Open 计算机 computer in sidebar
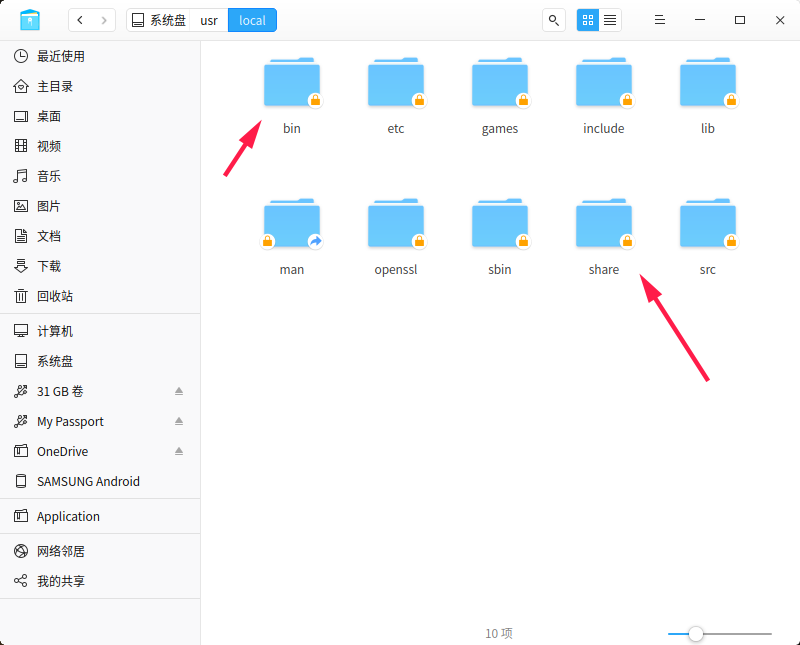Viewport: 800px width, 645px height. click(100, 331)
